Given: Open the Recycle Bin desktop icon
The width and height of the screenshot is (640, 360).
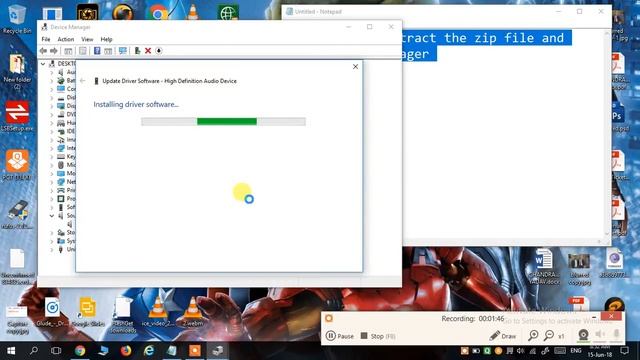Looking at the screenshot, I should point(17,19).
